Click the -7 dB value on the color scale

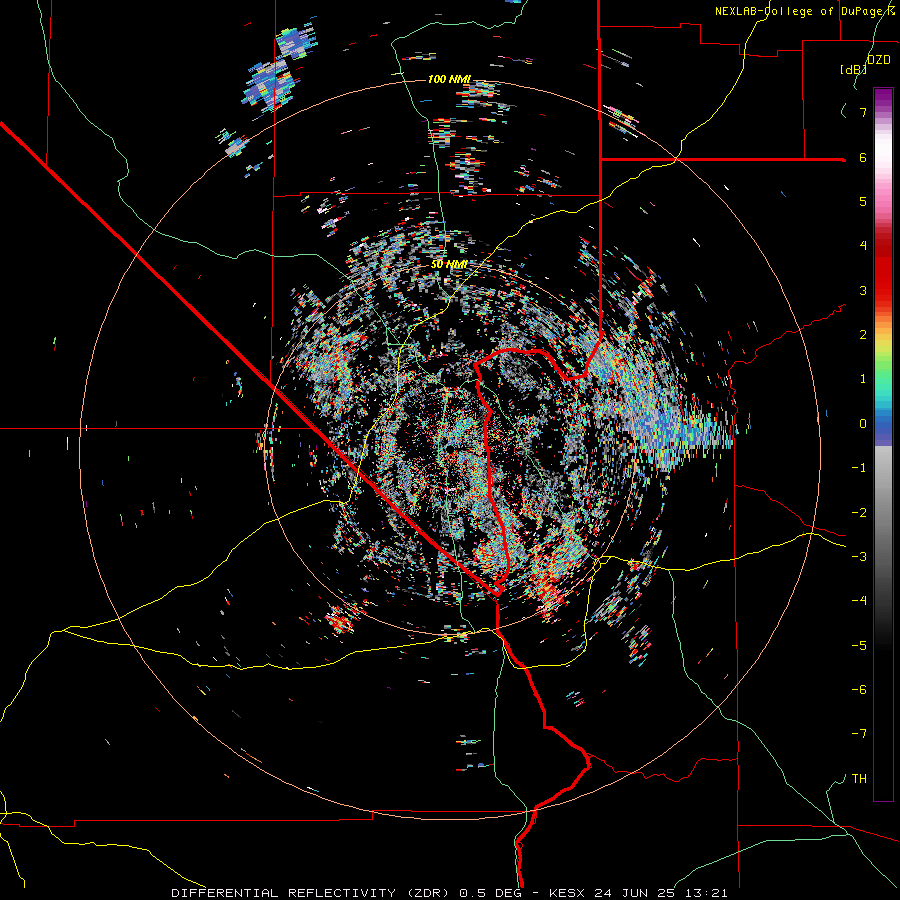pyautogui.click(x=859, y=734)
